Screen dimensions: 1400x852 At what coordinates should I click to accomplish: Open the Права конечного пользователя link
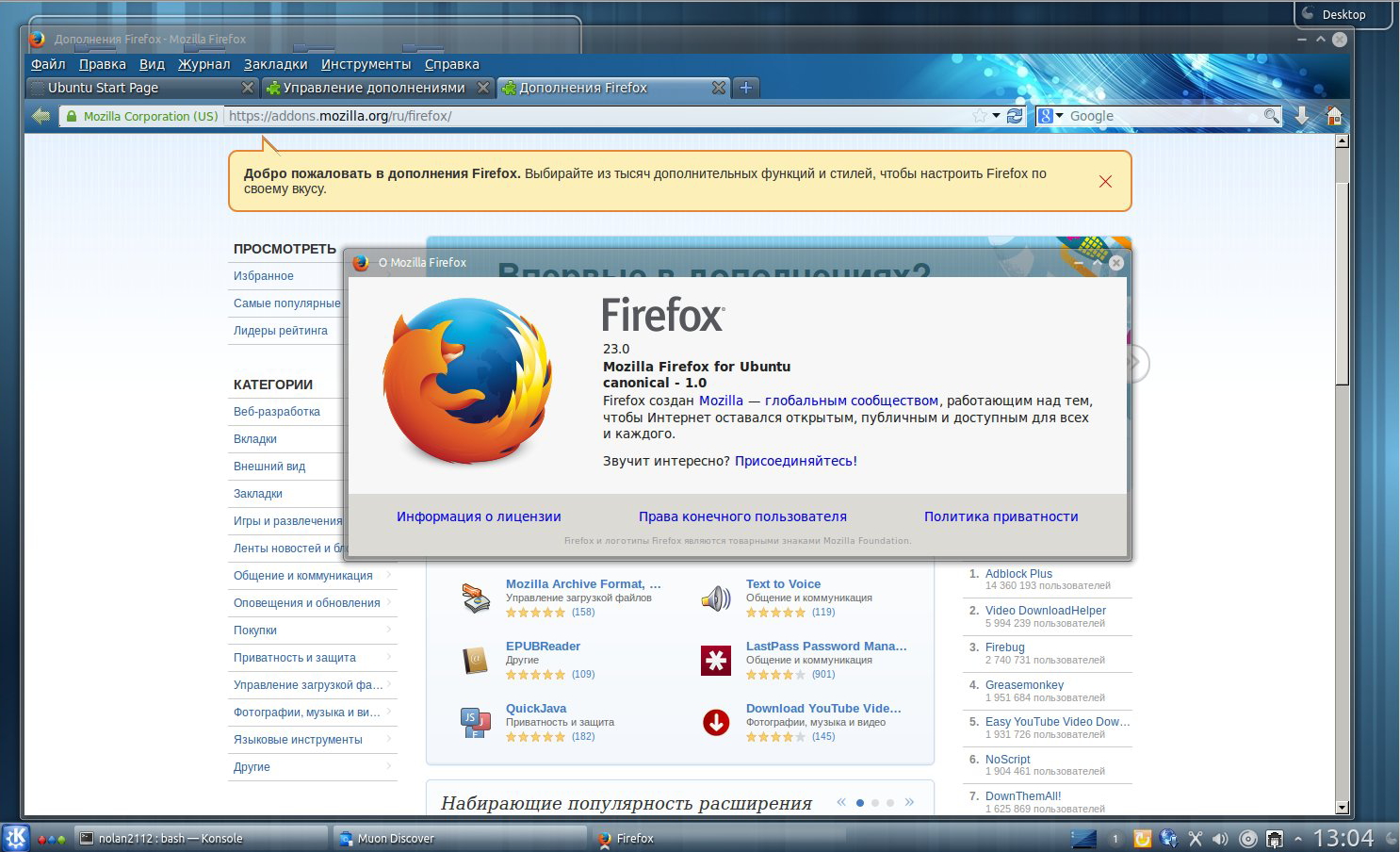742,516
